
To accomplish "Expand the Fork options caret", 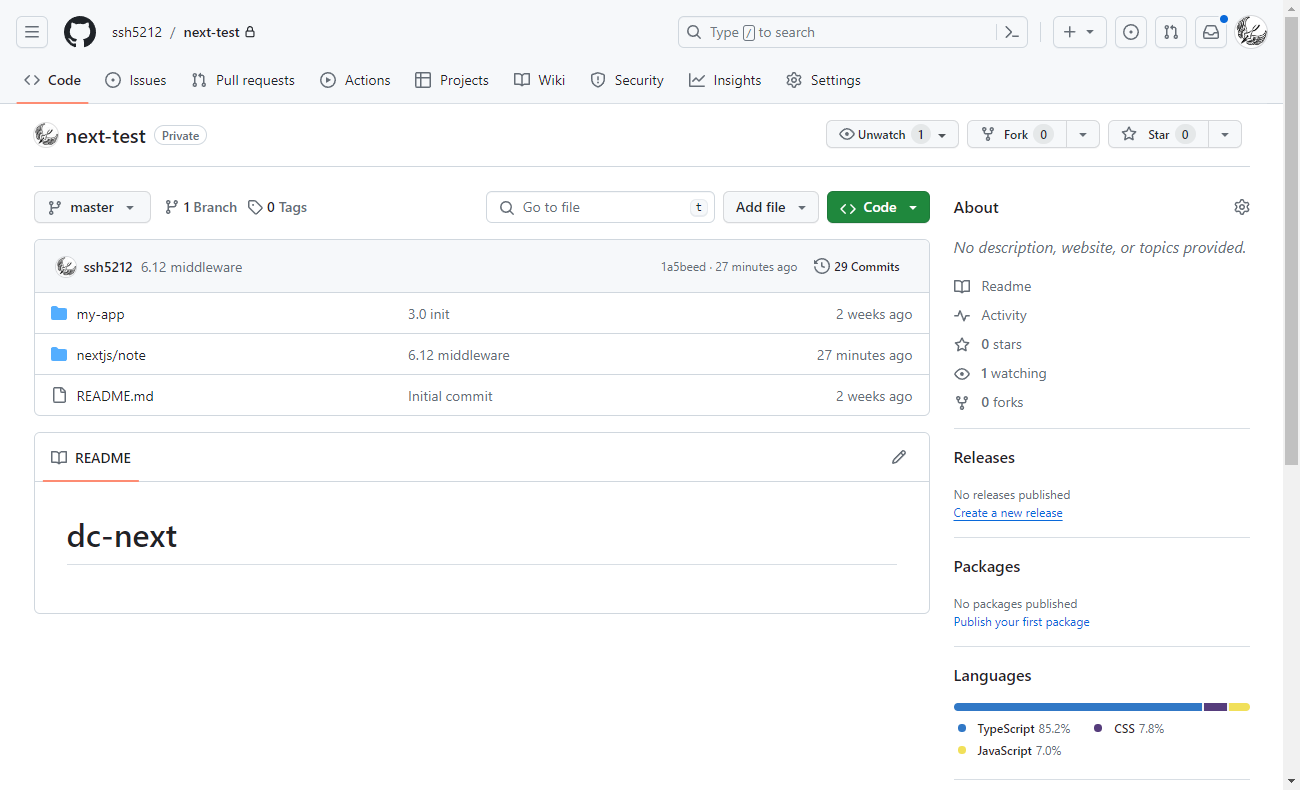I will point(1083,134).
